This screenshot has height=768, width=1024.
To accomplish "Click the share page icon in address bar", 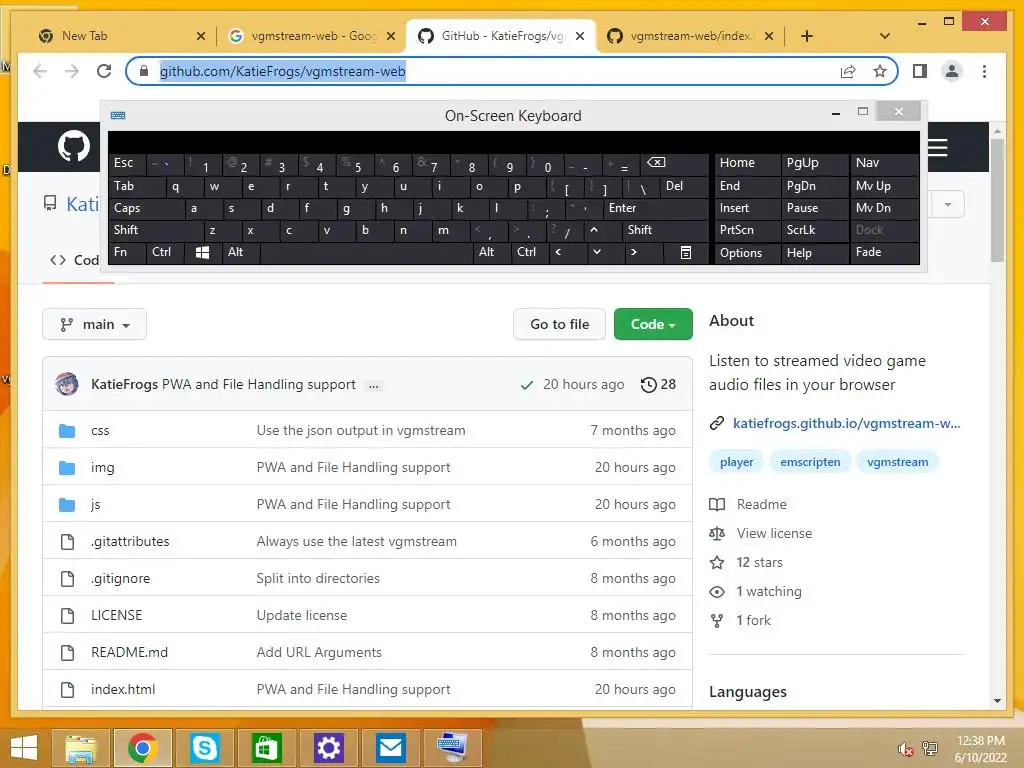I will point(848,71).
